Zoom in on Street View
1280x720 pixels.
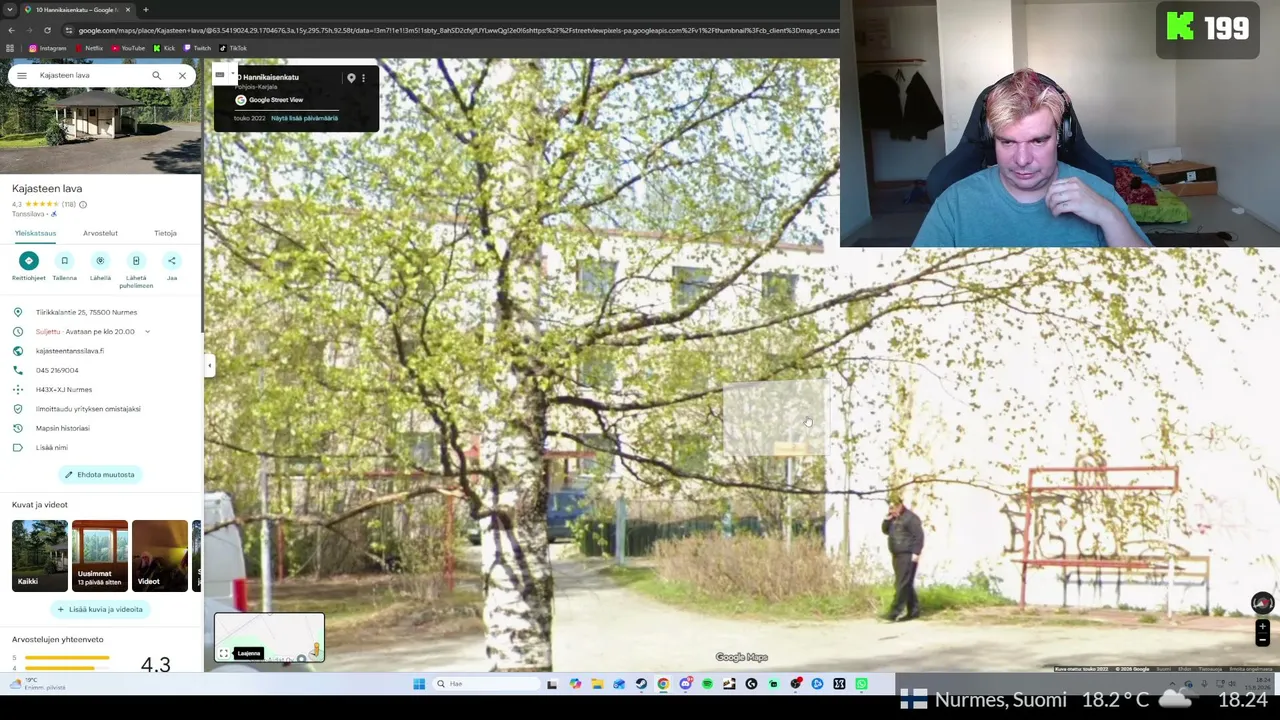point(1262,627)
